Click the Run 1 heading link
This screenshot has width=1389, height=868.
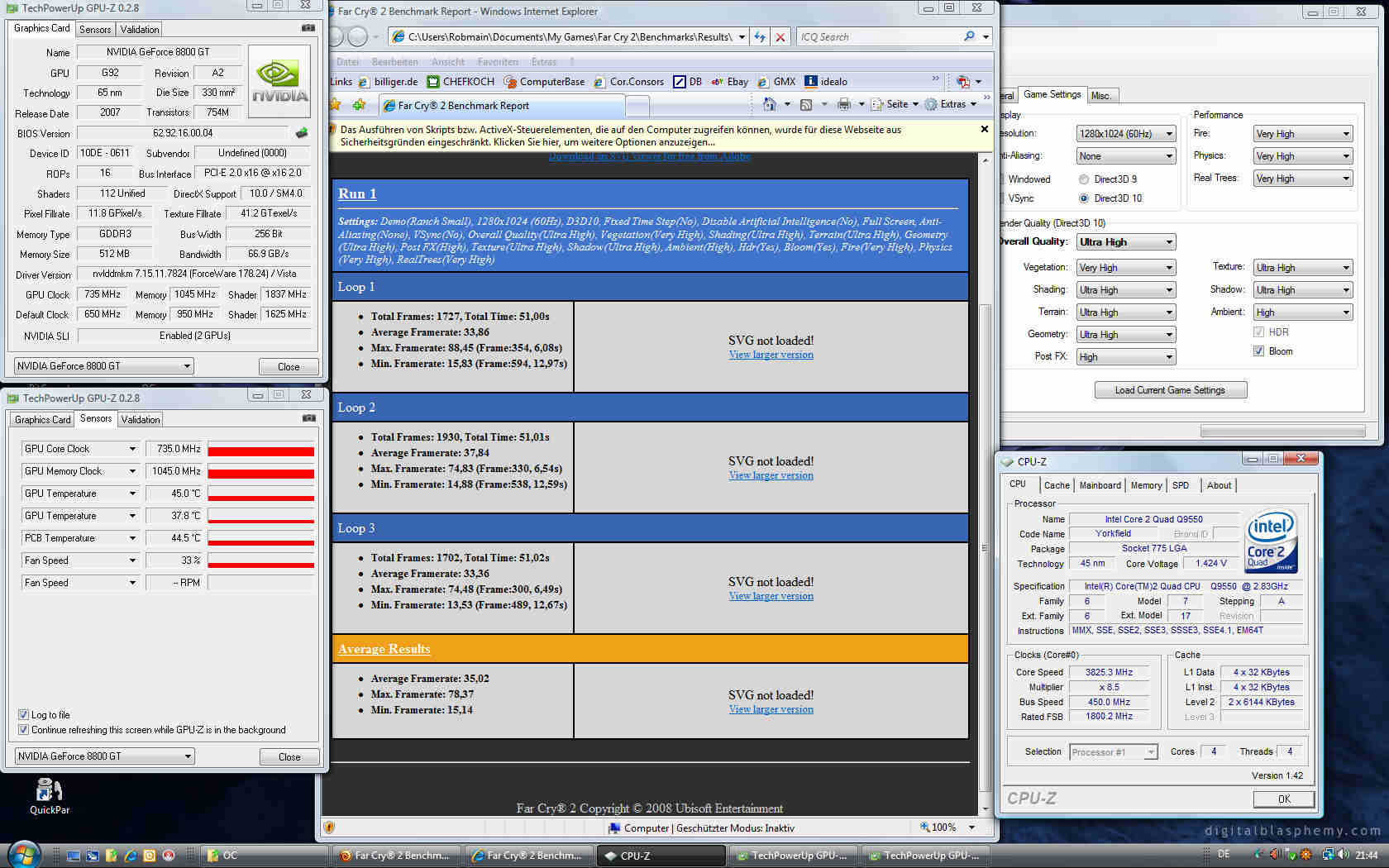coord(357,193)
